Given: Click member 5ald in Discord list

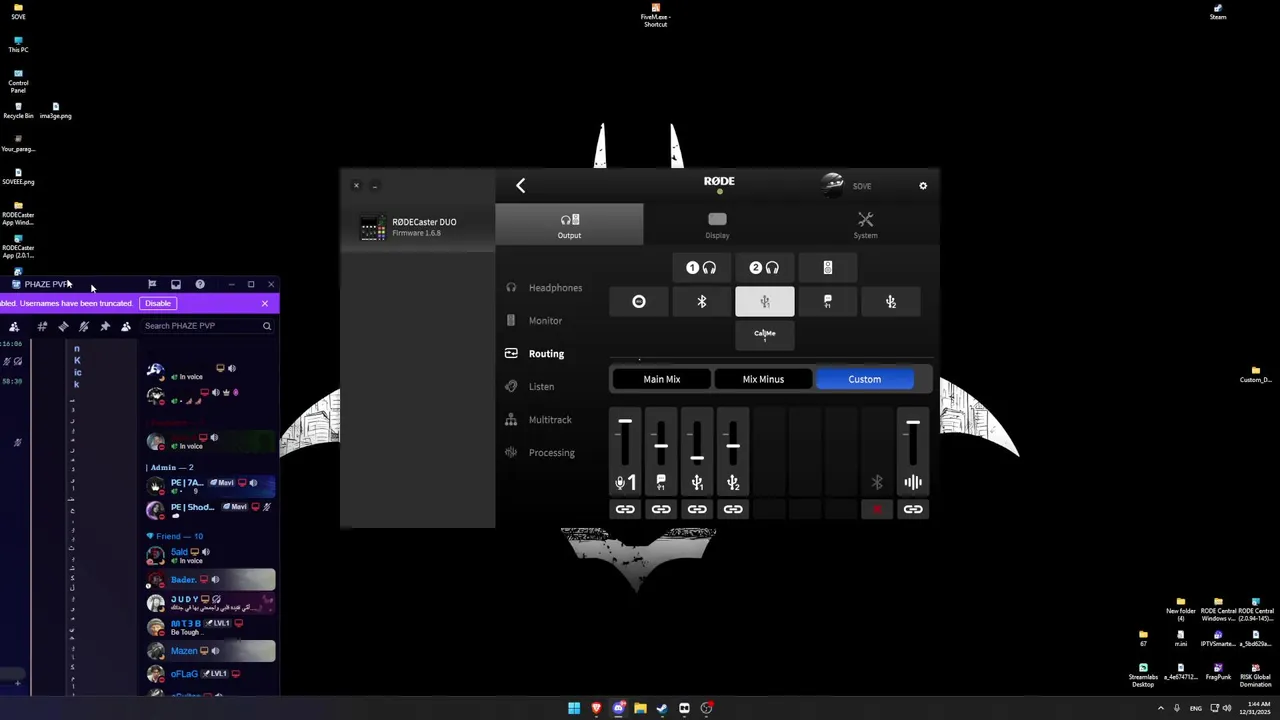Looking at the screenshot, I should tap(210, 555).
